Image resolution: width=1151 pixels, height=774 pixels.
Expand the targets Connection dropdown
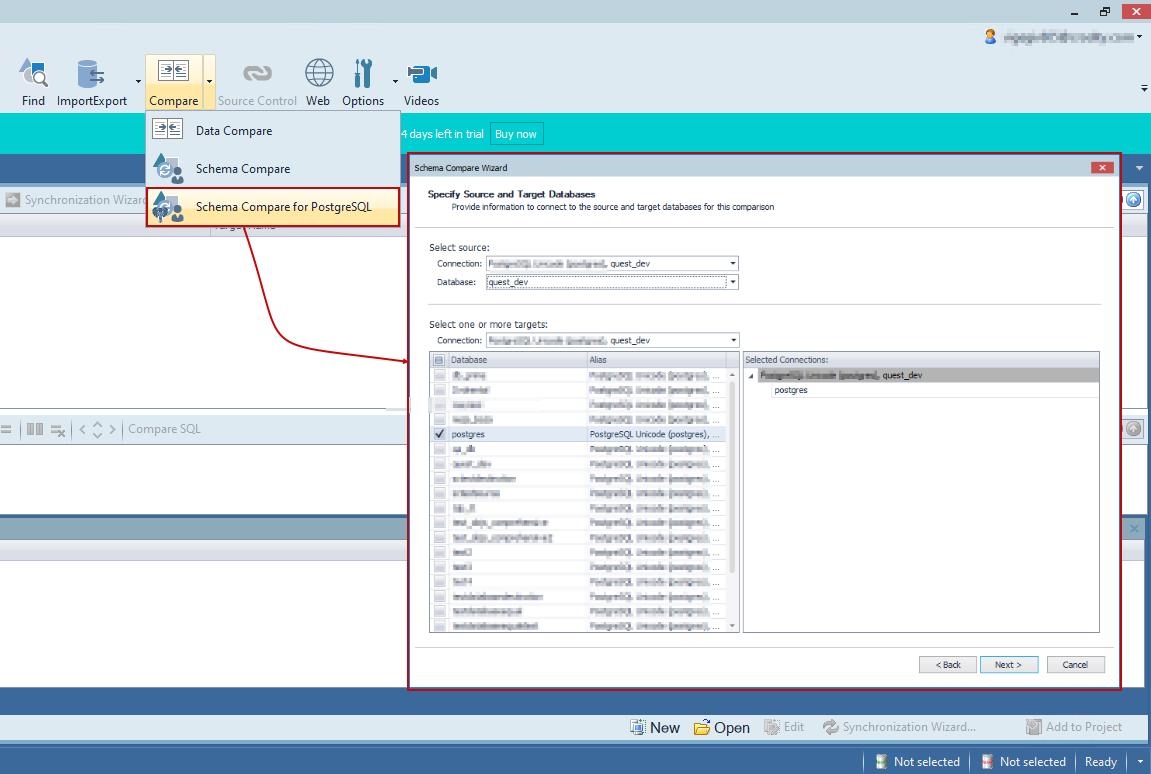point(733,341)
